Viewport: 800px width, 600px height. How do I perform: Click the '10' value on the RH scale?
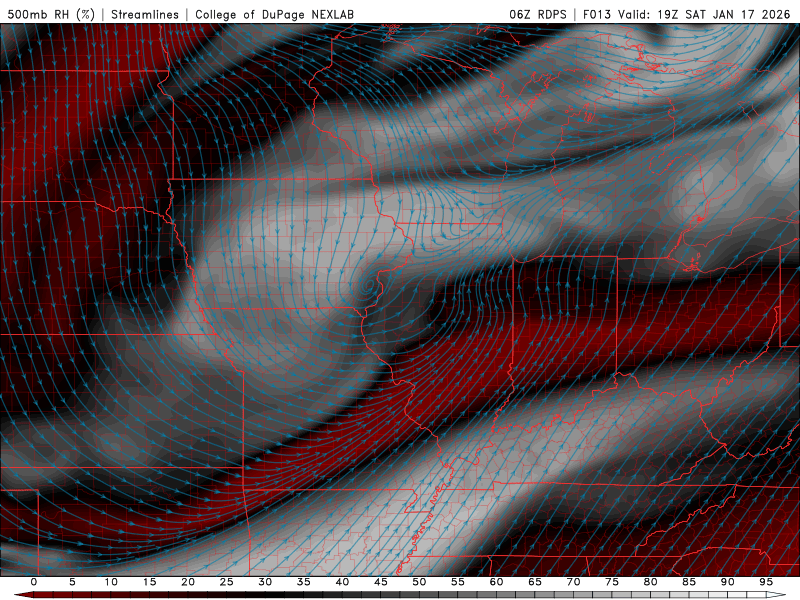coord(111,582)
